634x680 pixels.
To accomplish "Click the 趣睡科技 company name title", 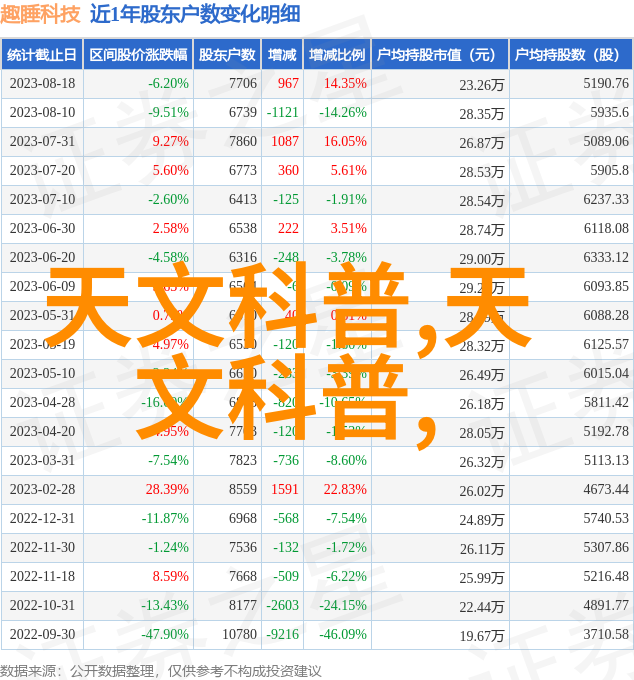I will [40, 14].
